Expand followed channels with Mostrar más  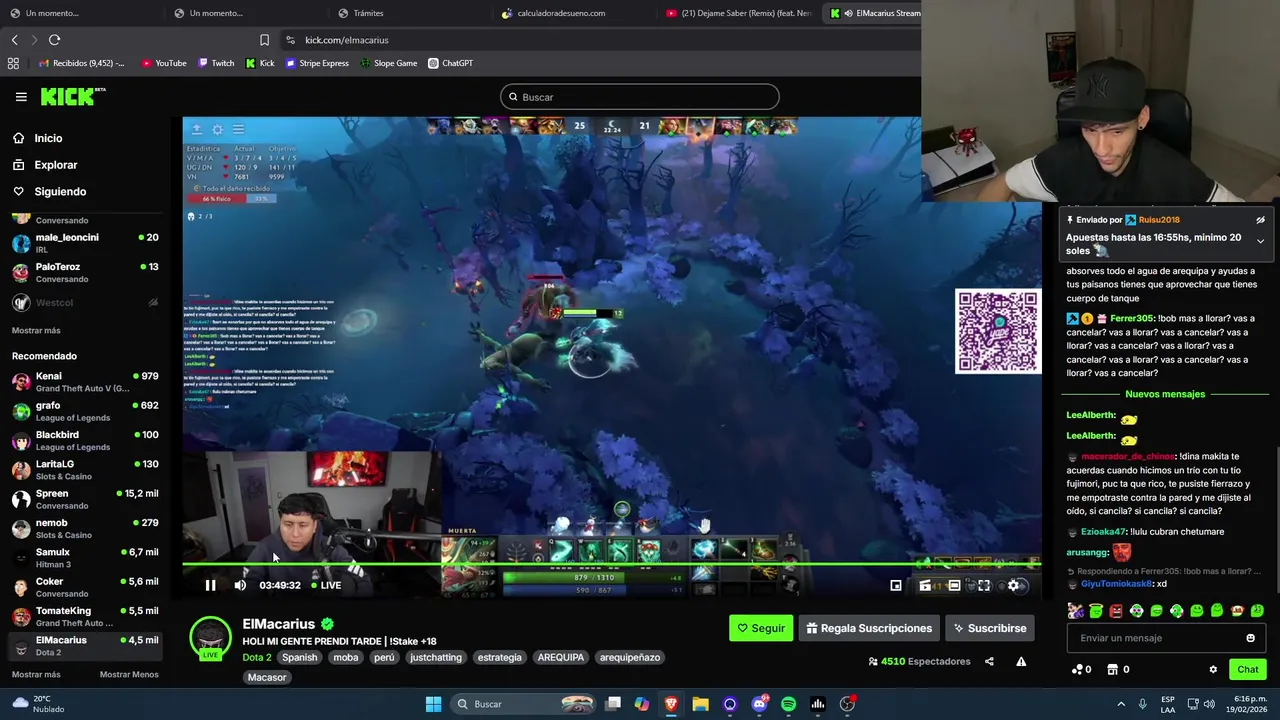36,330
